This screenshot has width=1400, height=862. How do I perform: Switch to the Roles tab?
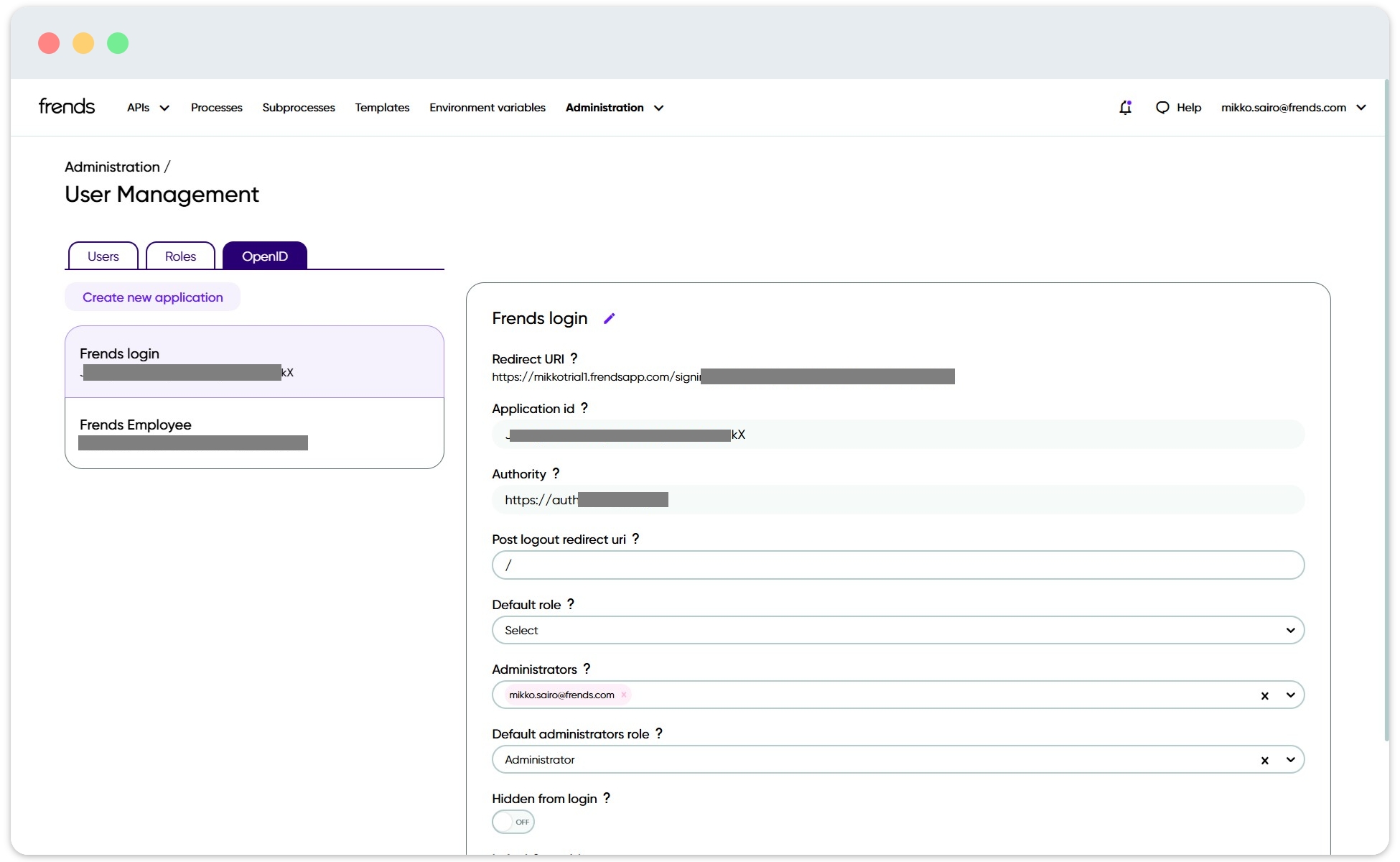(179, 256)
